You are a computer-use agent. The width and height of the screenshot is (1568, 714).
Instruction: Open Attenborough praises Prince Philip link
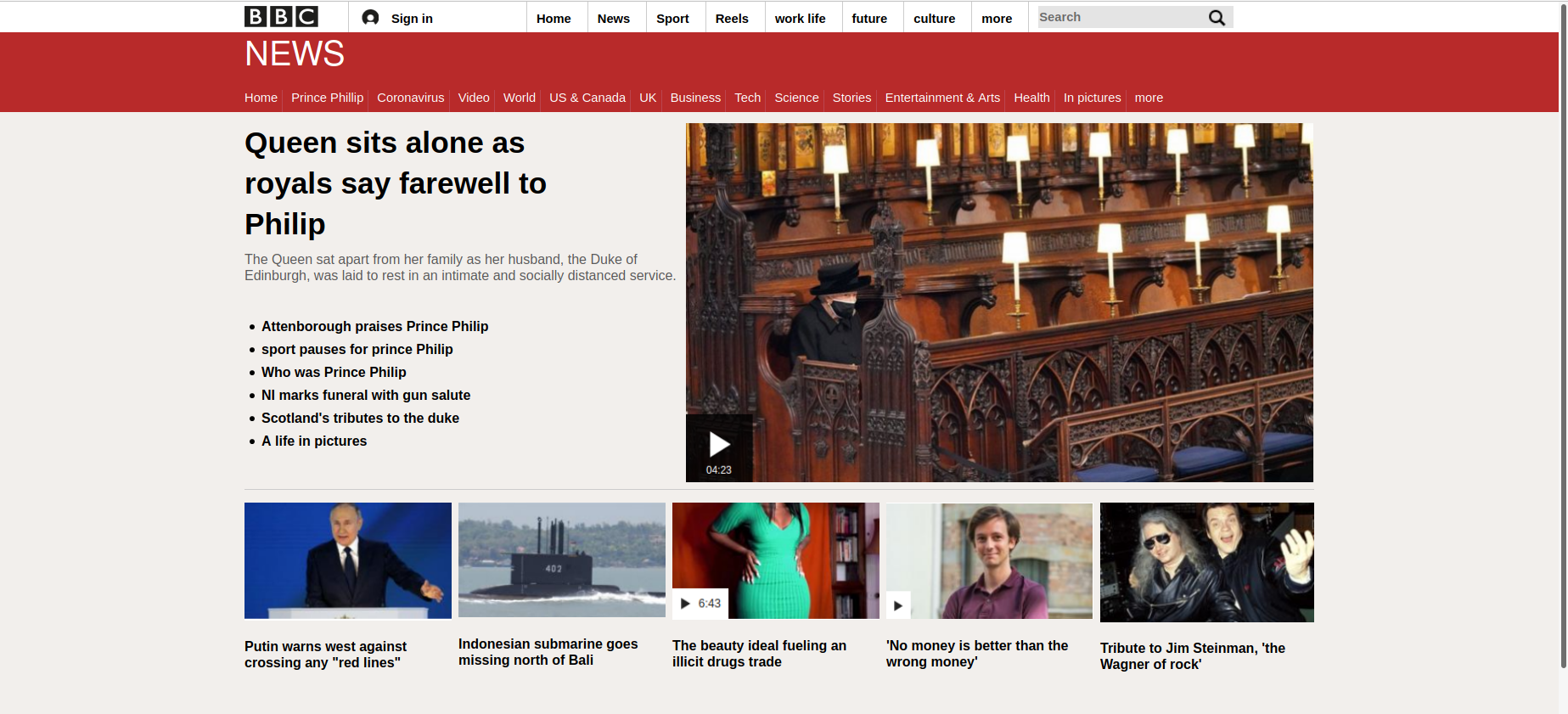(374, 326)
